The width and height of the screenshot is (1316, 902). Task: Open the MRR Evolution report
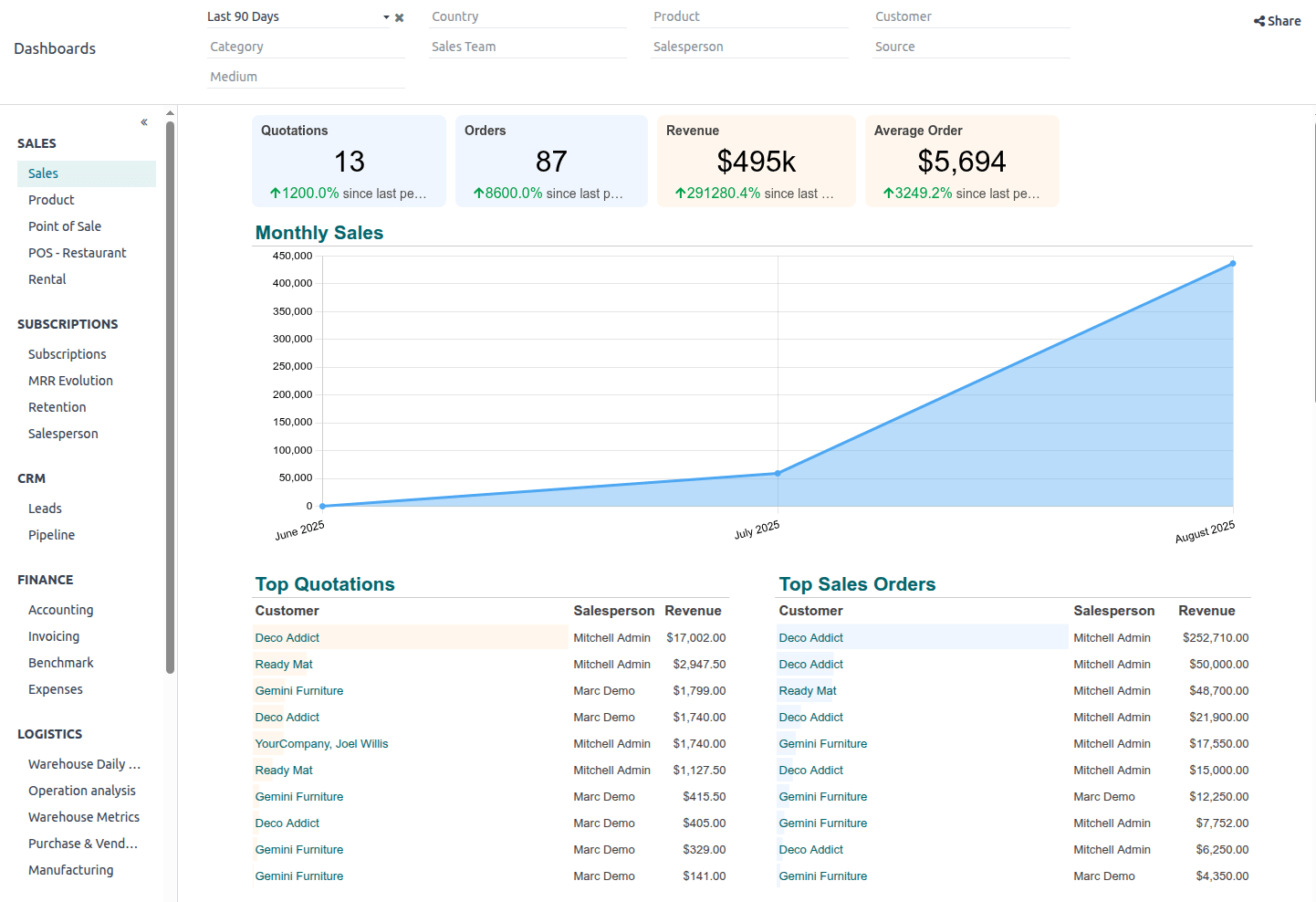point(70,380)
